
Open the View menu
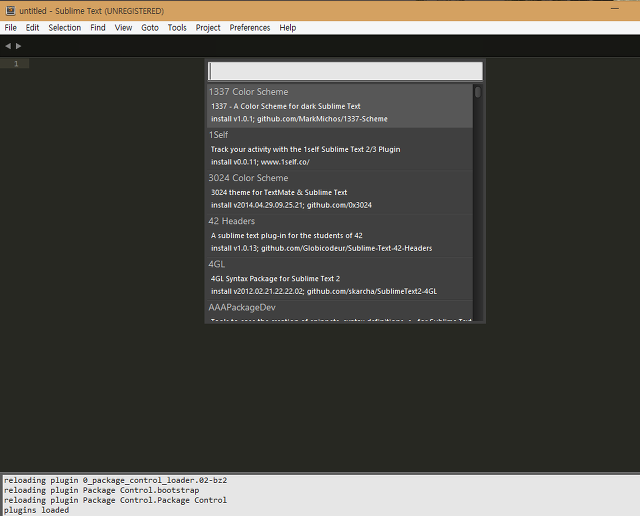coord(123,28)
